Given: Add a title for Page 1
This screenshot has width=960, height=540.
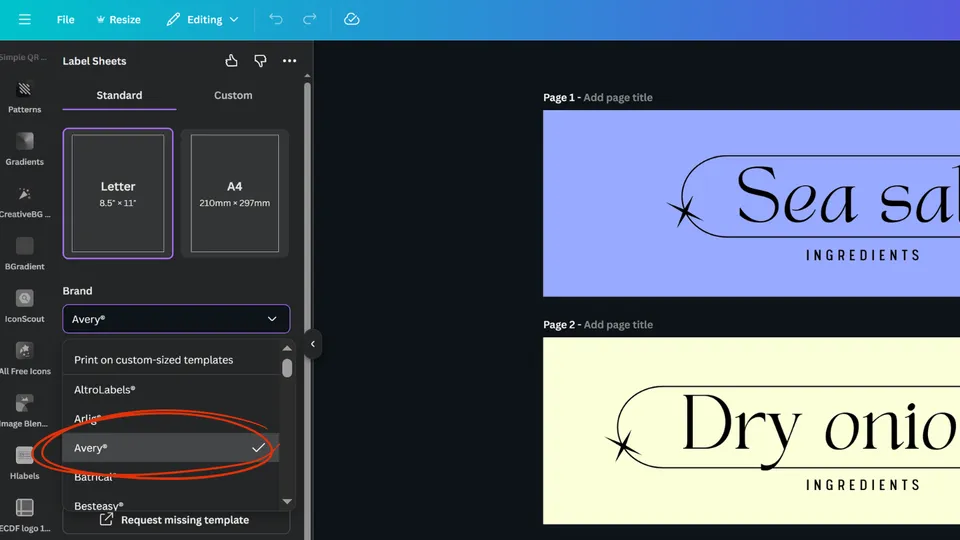Looking at the screenshot, I should [618, 97].
